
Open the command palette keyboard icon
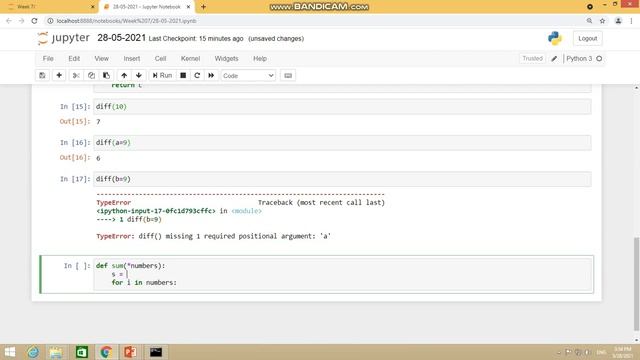point(288,76)
